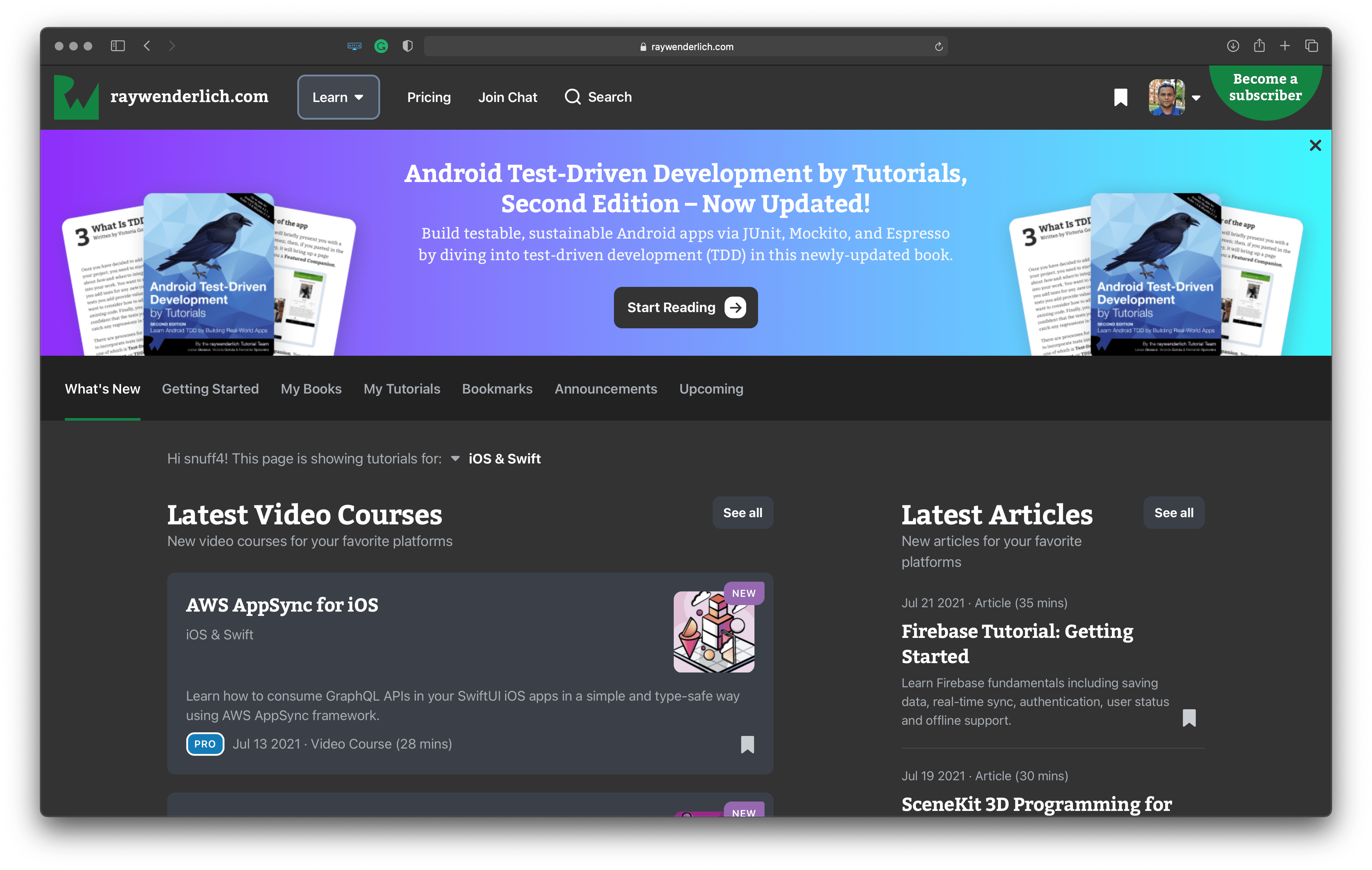Show the tab overview

[x=1311, y=46]
